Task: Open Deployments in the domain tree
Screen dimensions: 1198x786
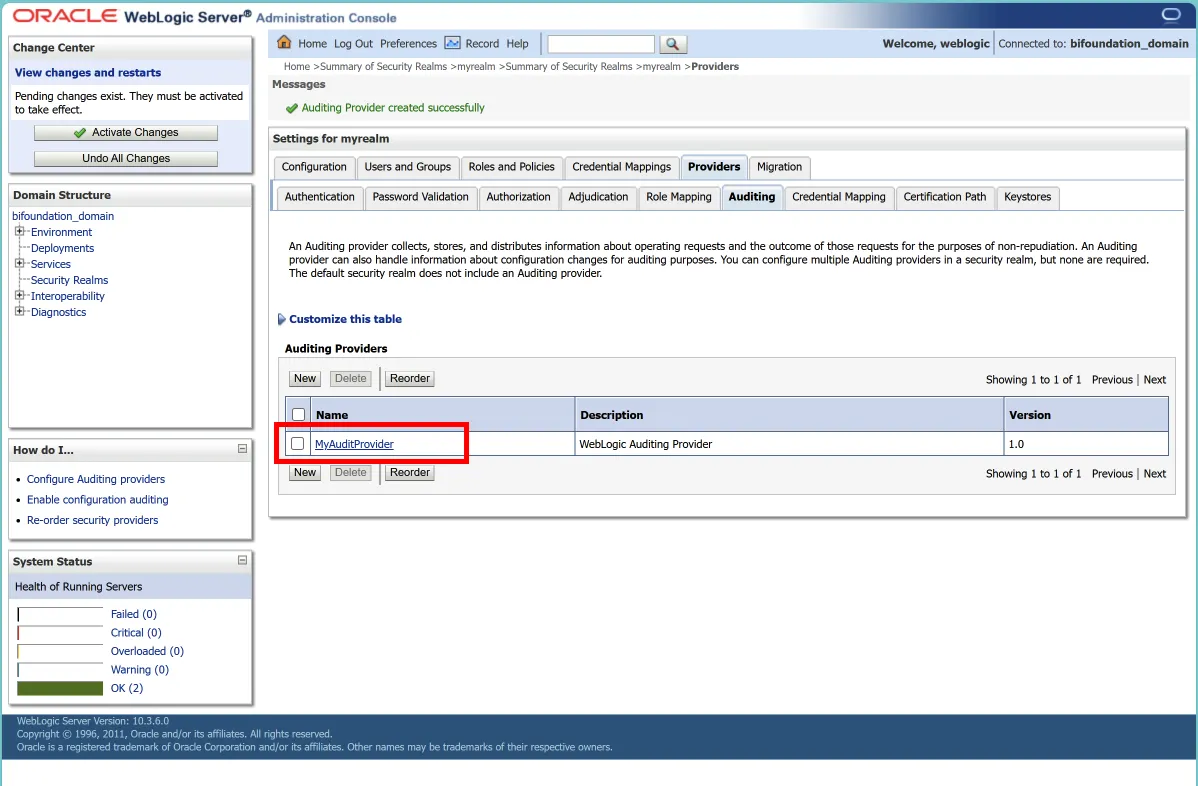Action: point(63,248)
